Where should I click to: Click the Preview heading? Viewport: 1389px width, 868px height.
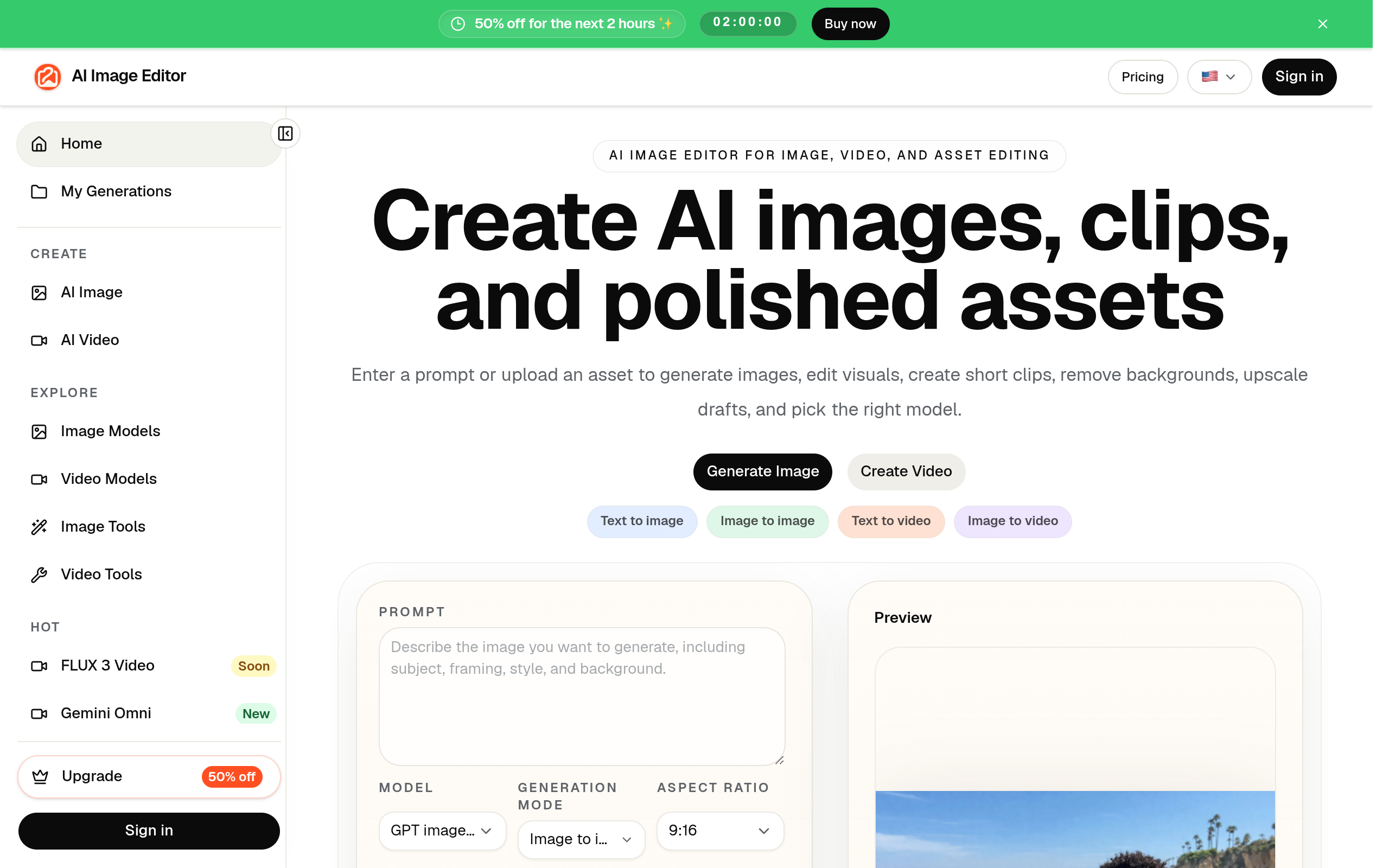902,618
